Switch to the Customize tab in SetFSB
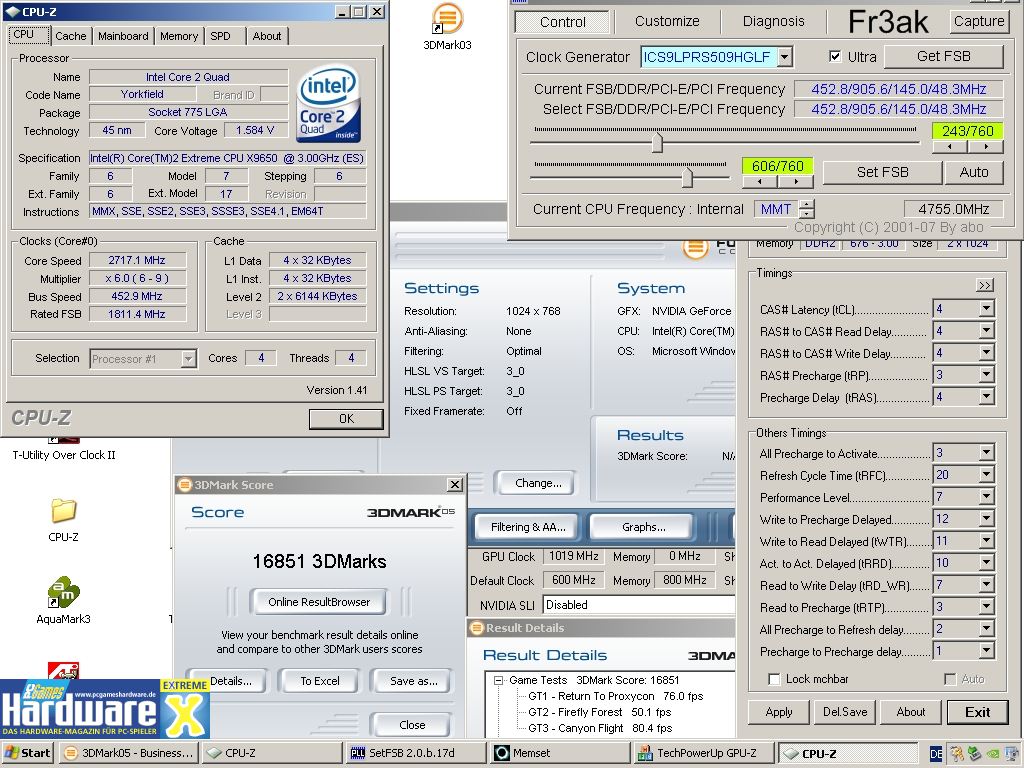Screen dimensions: 1024x768 [x=667, y=21]
